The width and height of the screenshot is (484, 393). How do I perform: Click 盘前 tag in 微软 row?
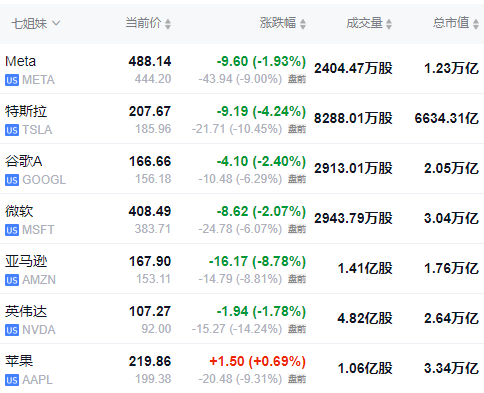pos(297,229)
